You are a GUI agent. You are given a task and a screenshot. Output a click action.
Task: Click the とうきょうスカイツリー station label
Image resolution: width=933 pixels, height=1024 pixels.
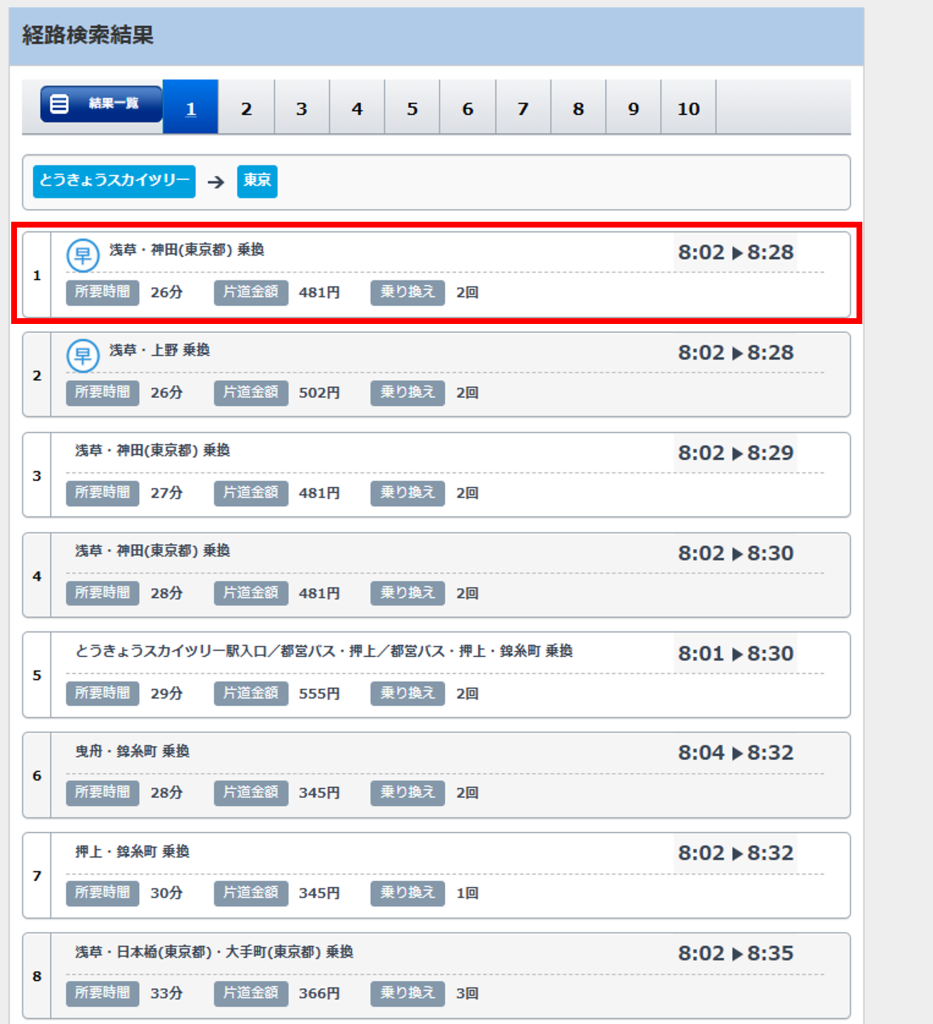click(114, 181)
